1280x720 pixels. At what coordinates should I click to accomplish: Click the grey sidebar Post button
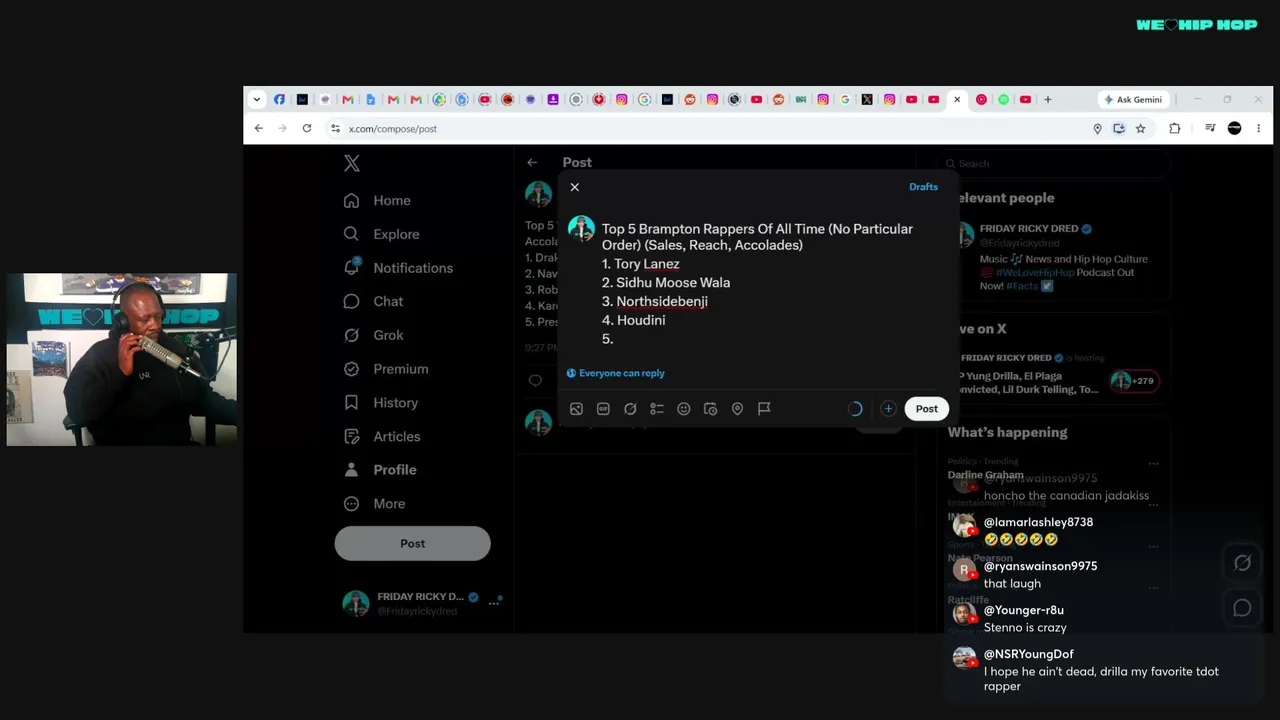(413, 543)
